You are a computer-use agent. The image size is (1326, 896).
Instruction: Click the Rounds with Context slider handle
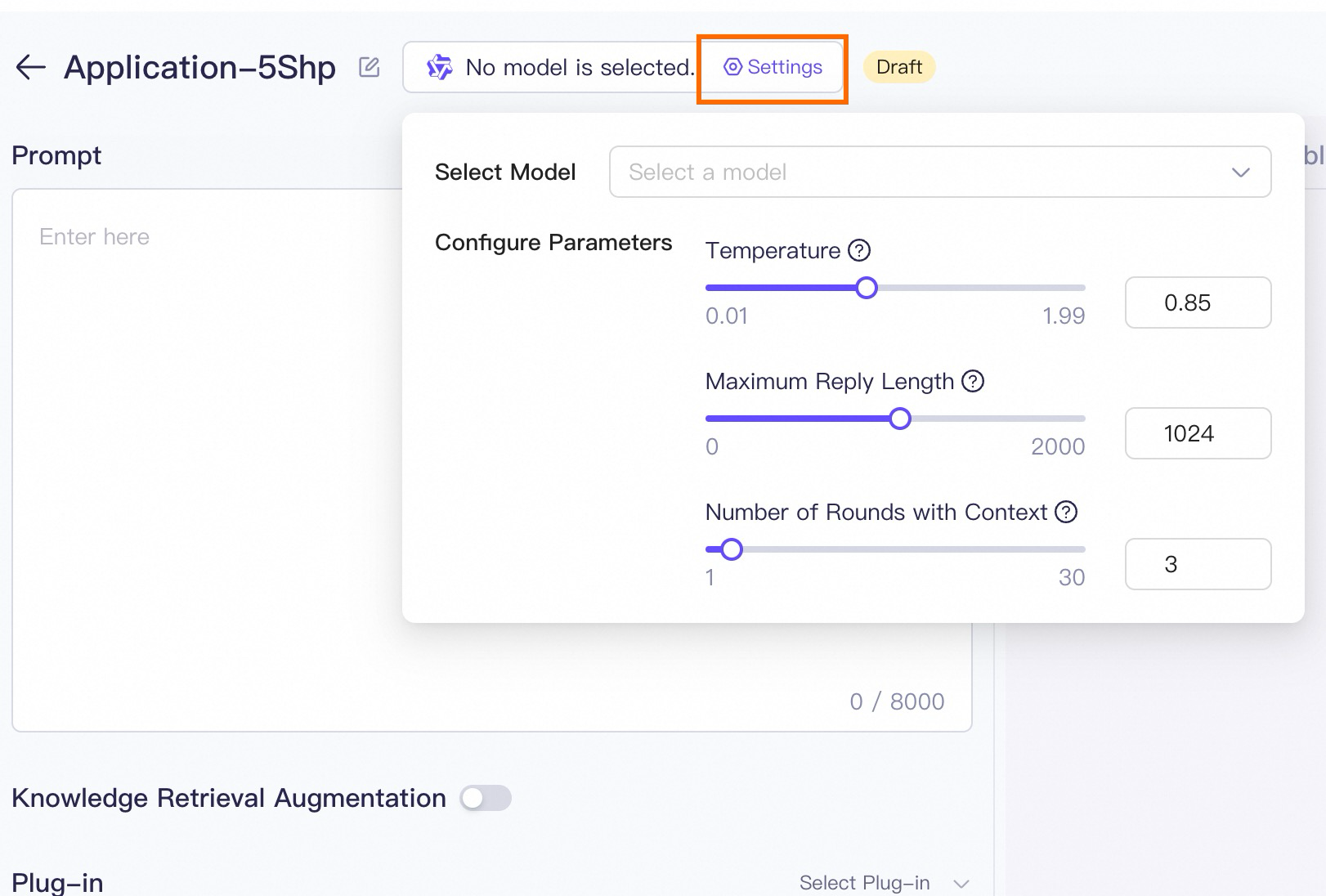pyautogui.click(x=732, y=549)
